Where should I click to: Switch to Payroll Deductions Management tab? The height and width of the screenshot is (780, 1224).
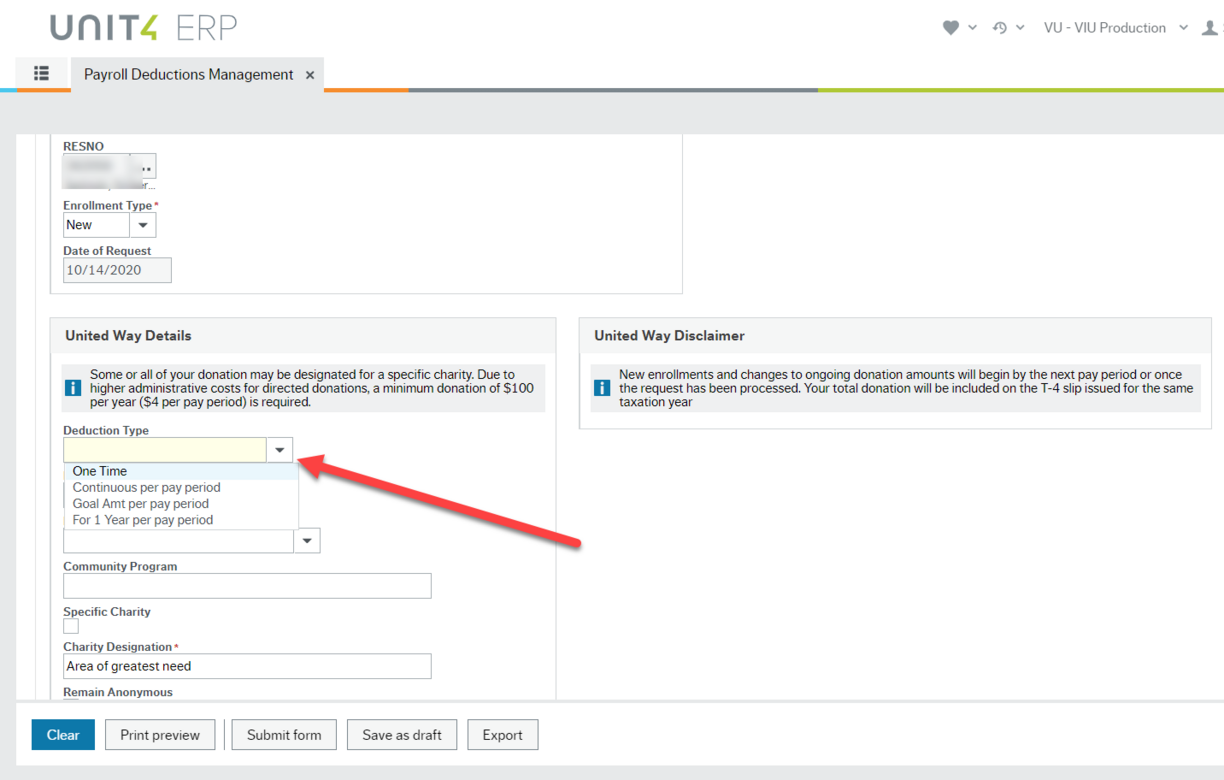point(188,75)
